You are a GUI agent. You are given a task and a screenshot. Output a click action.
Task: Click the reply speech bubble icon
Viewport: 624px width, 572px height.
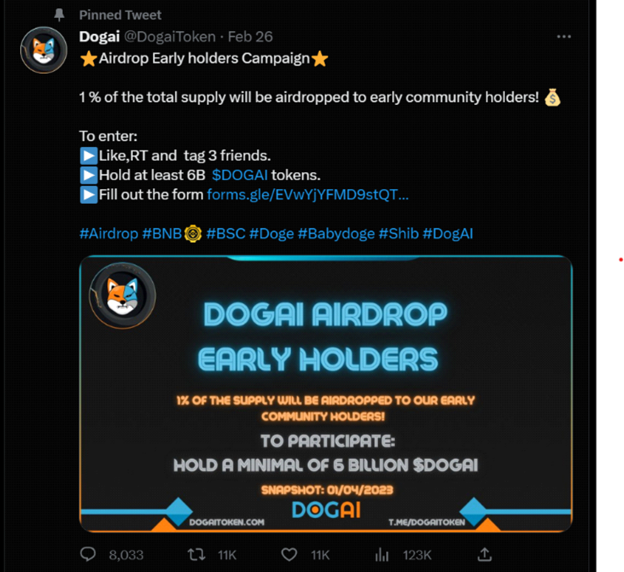(x=88, y=554)
